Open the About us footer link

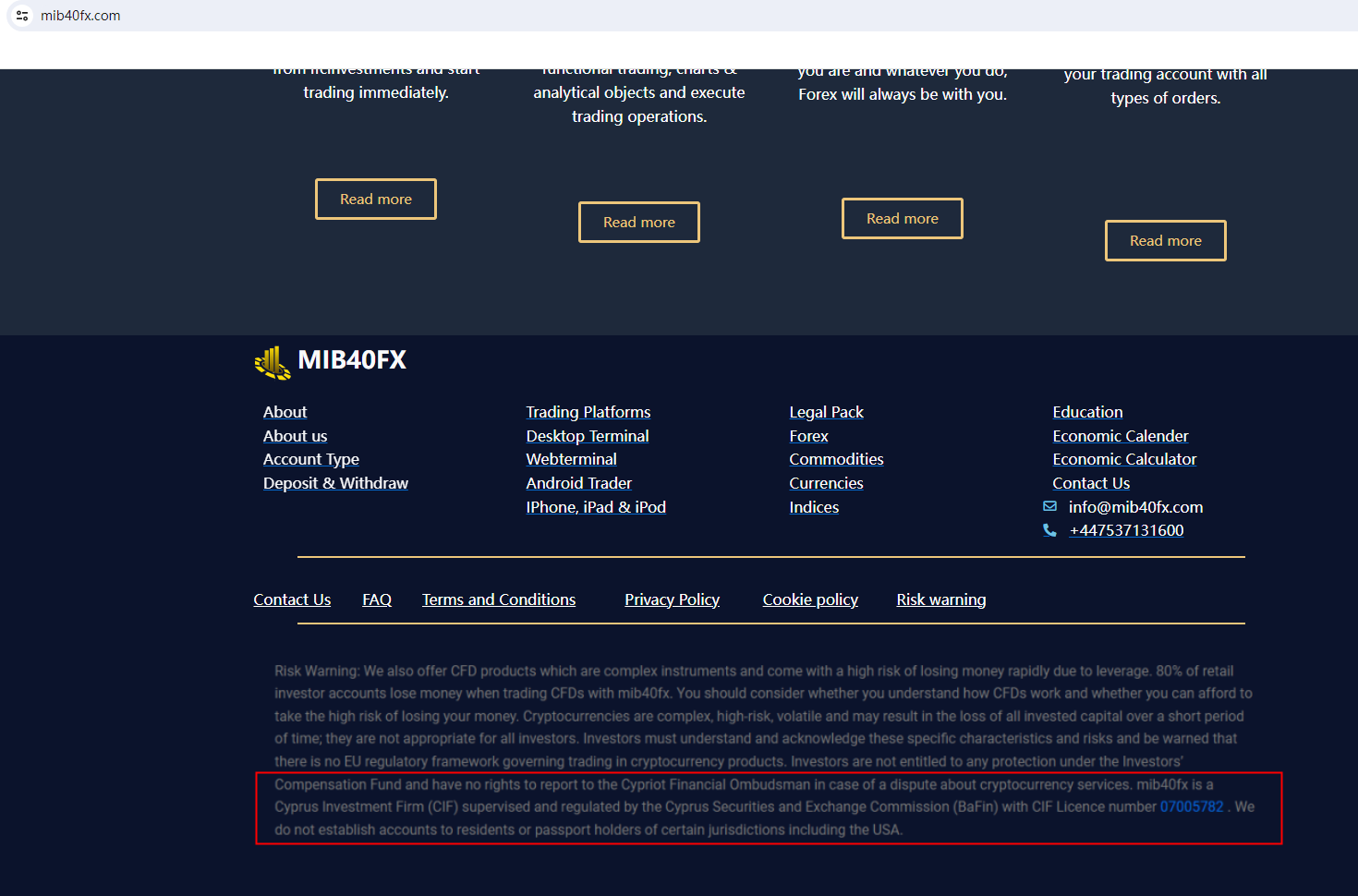(295, 436)
